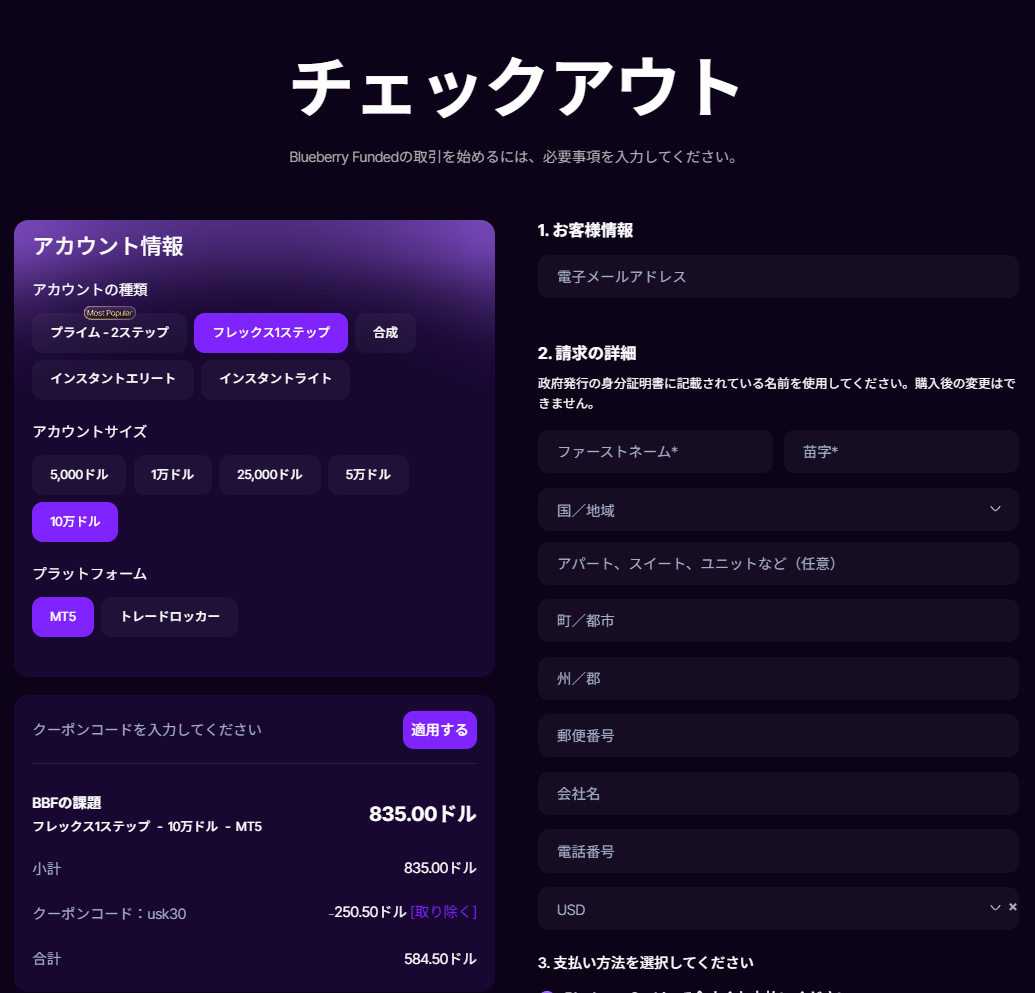This screenshot has height=993, width=1035.
Task: Click the 小計 label
Action: (x=47, y=869)
